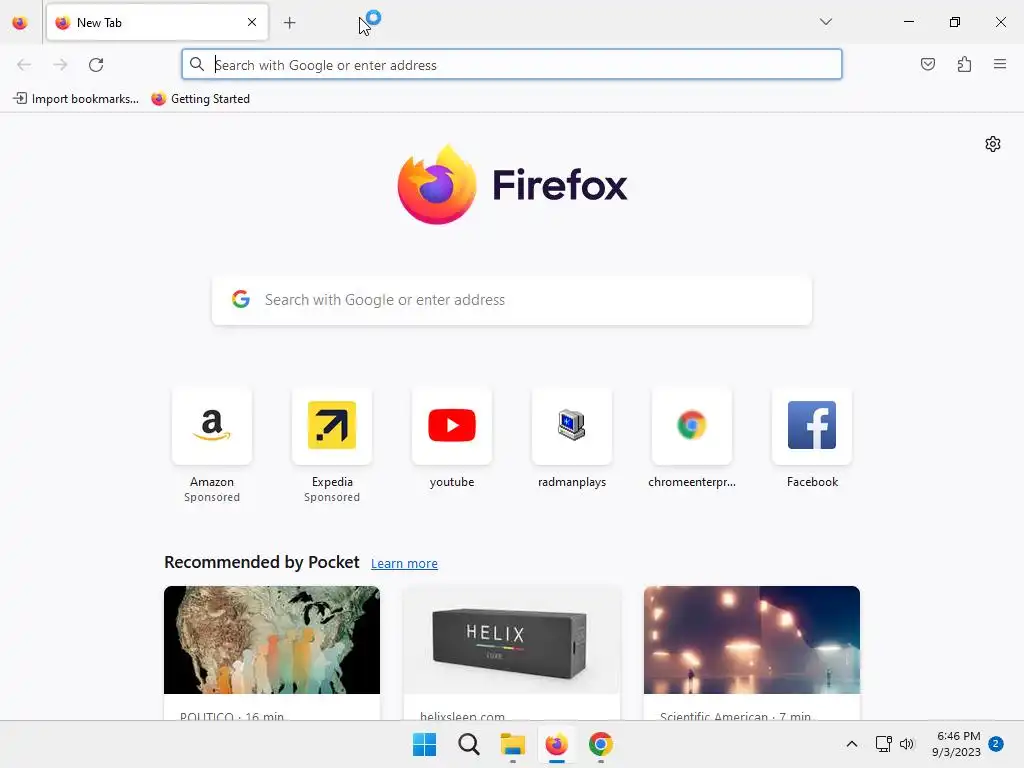The image size is (1024, 768).
Task: Open the Firefox View pinned tab icon
Action: tap(20, 23)
